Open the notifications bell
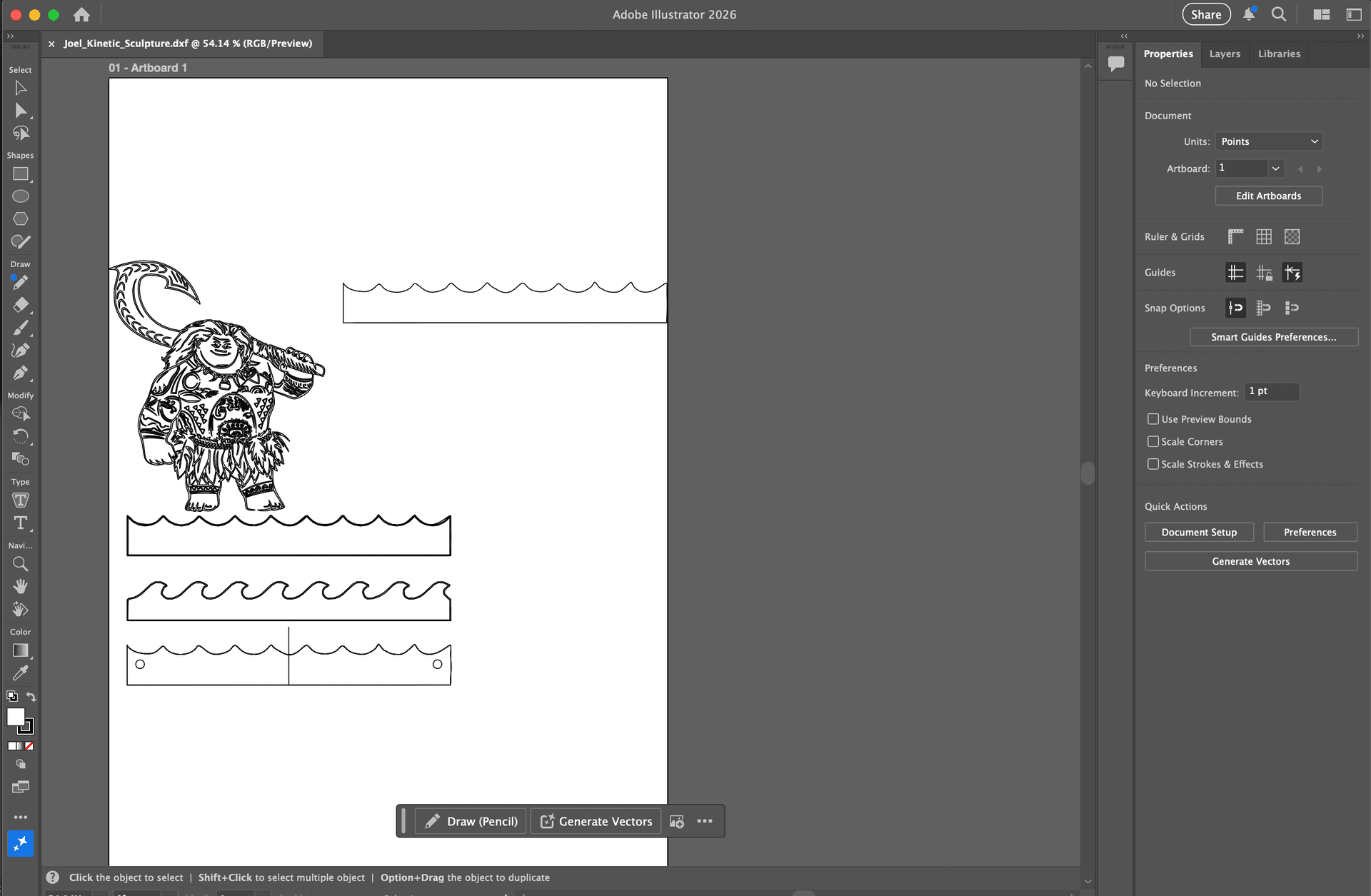The height and width of the screenshot is (896, 1371). click(1249, 14)
